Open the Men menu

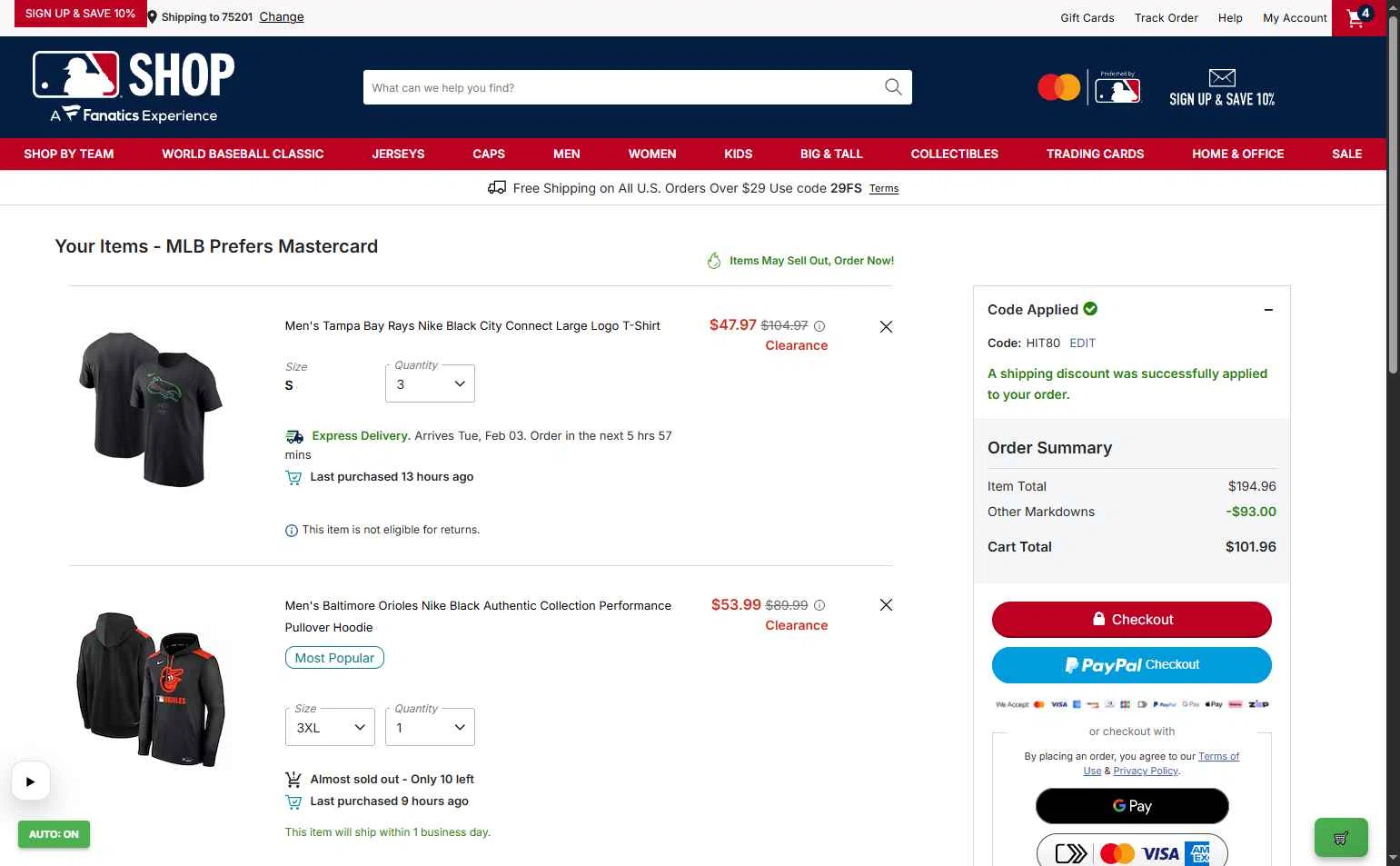pos(567,154)
